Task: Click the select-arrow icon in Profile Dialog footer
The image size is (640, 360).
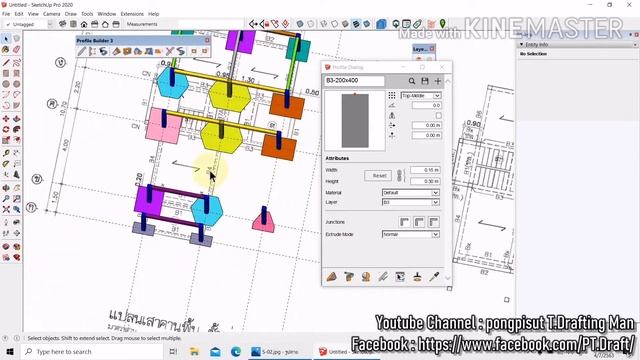Action: pyautogui.click(x=400, y=277)
